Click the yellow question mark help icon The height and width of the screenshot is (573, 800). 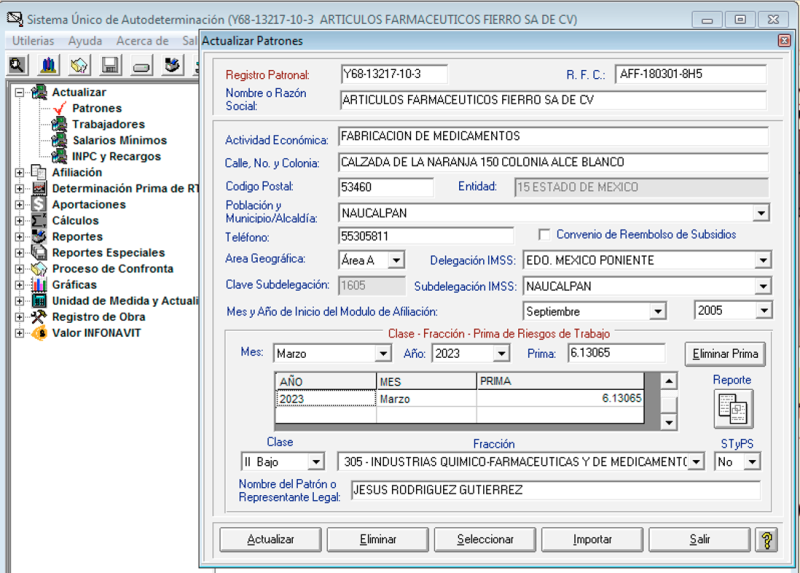pyautogui.click(x=766, y=540)
